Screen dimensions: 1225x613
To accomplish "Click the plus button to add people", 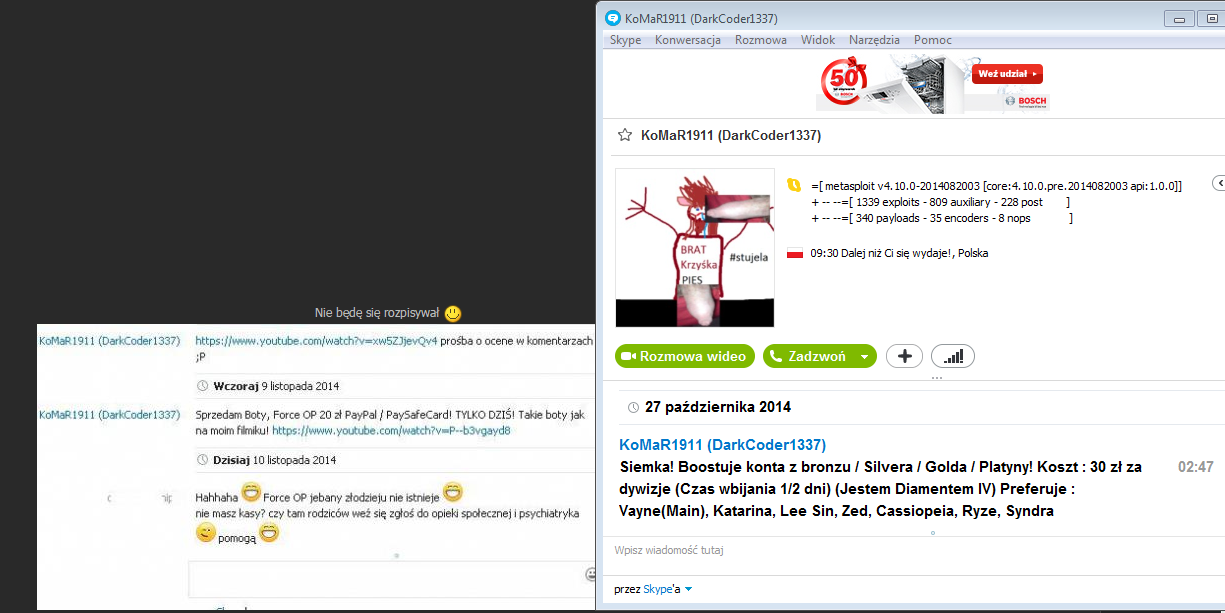I will pyautogui.click(x=904, y=356).
